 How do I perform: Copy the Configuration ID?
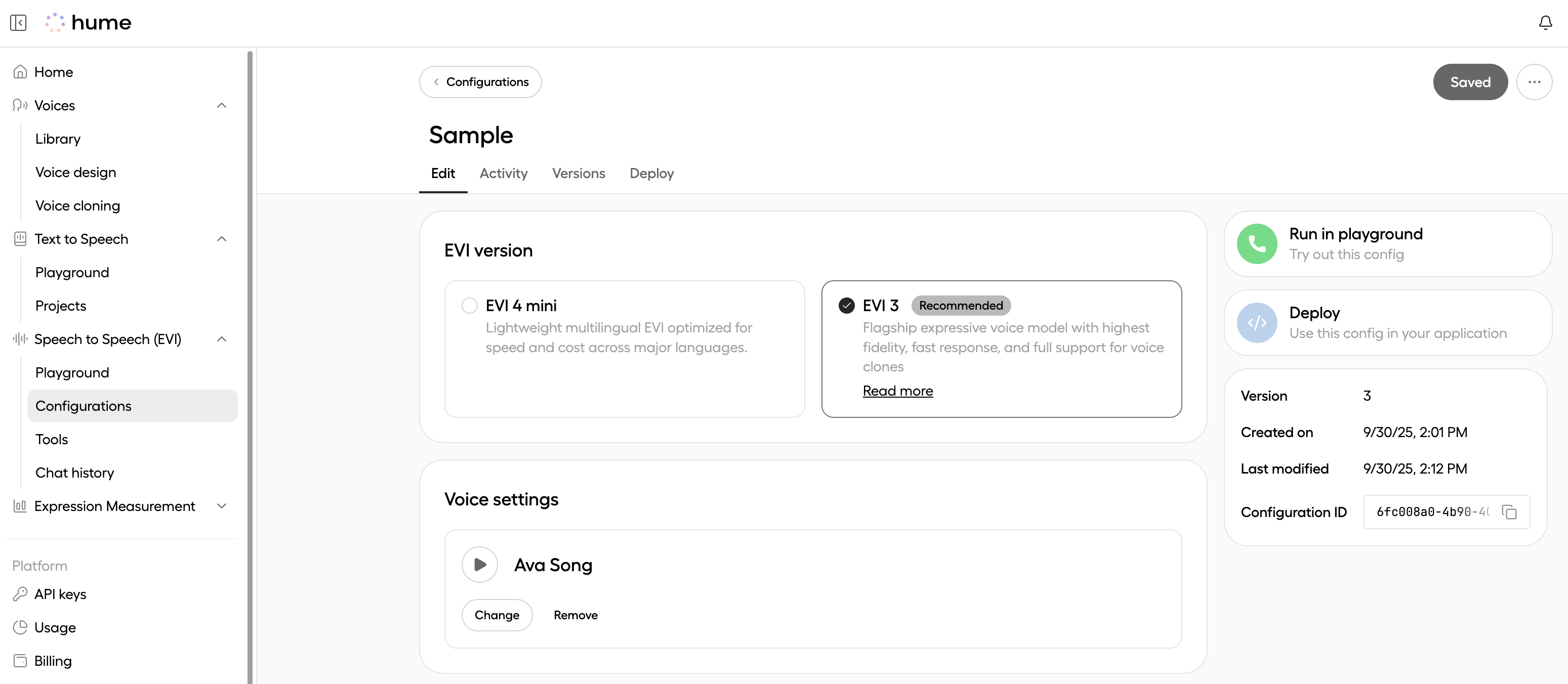click(x=1509, y=512)
